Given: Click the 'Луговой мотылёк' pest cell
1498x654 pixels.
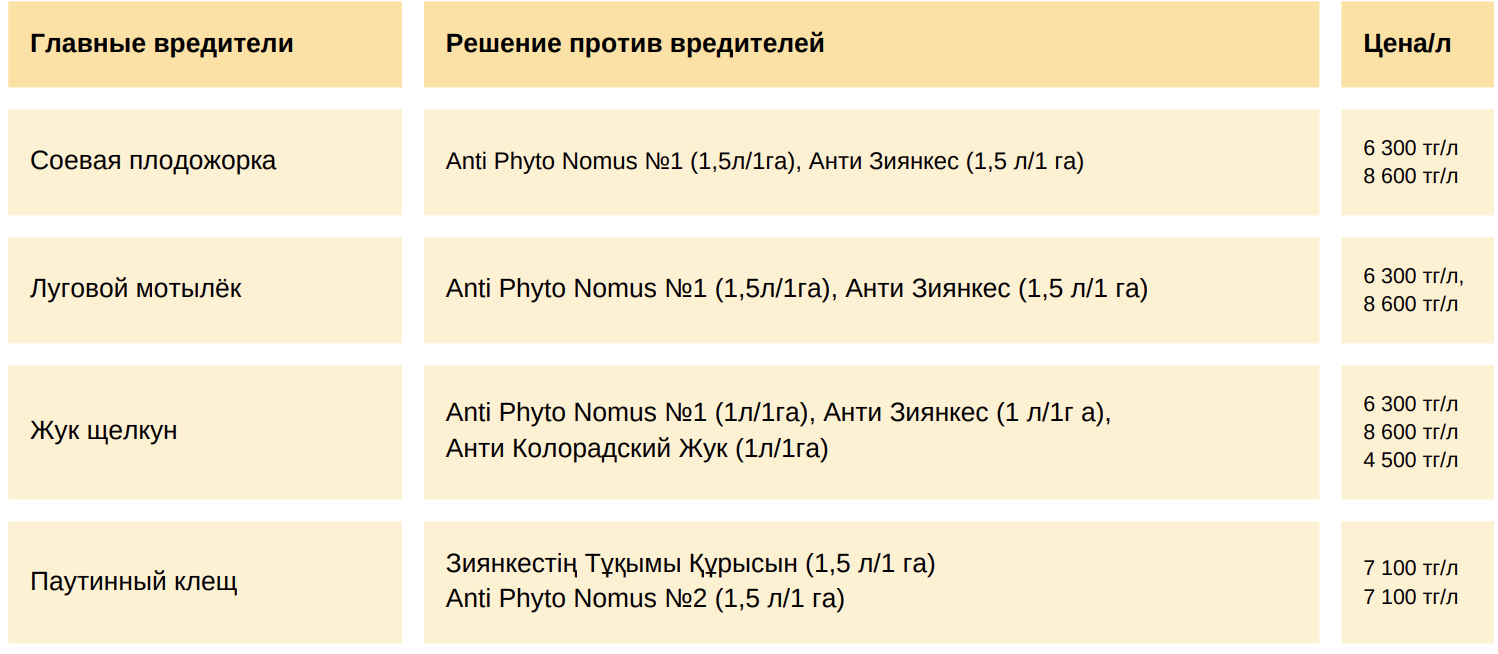Looking at the screenshot, I should pos(205,290).
